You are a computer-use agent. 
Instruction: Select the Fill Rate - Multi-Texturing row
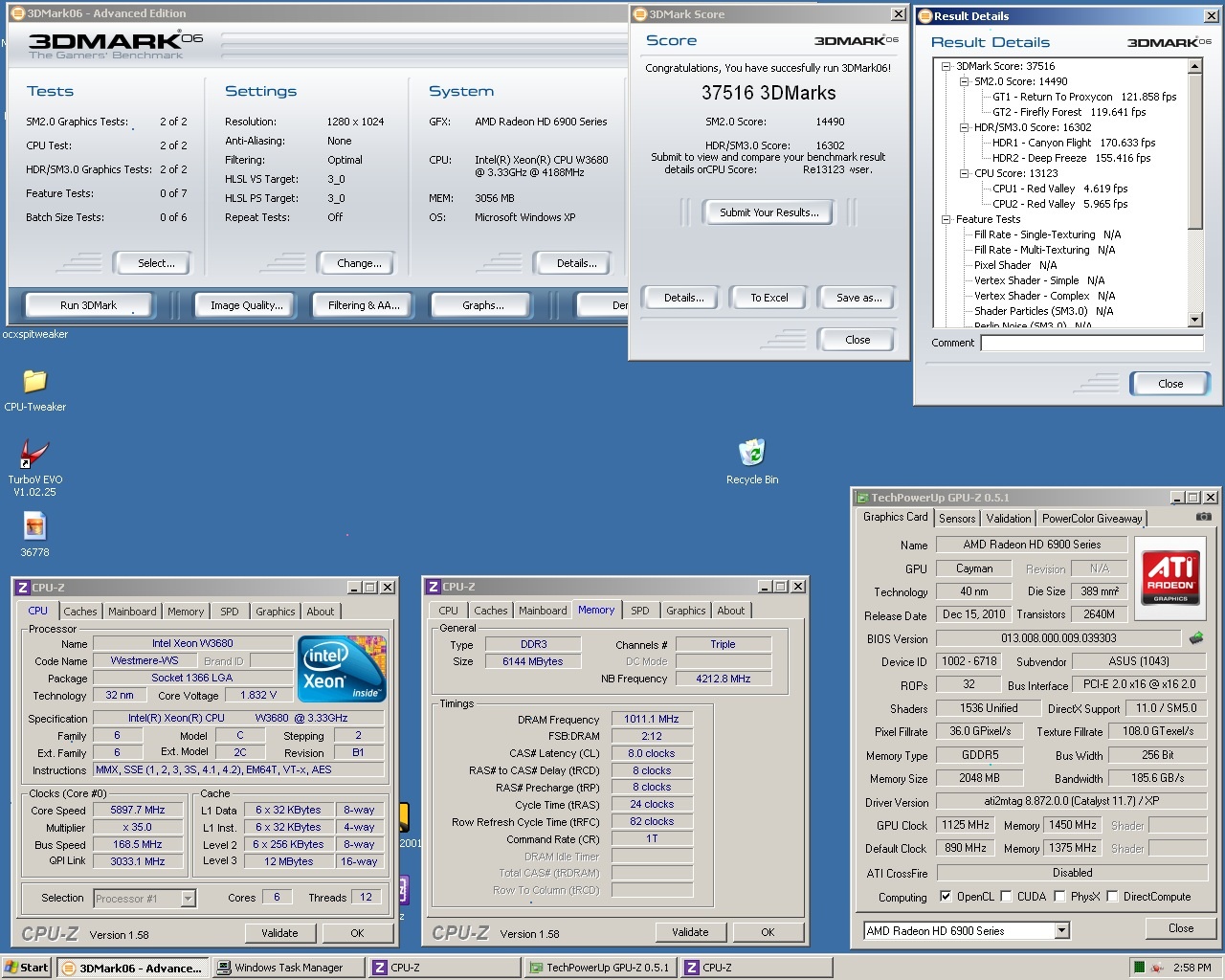pos(1044,250)
